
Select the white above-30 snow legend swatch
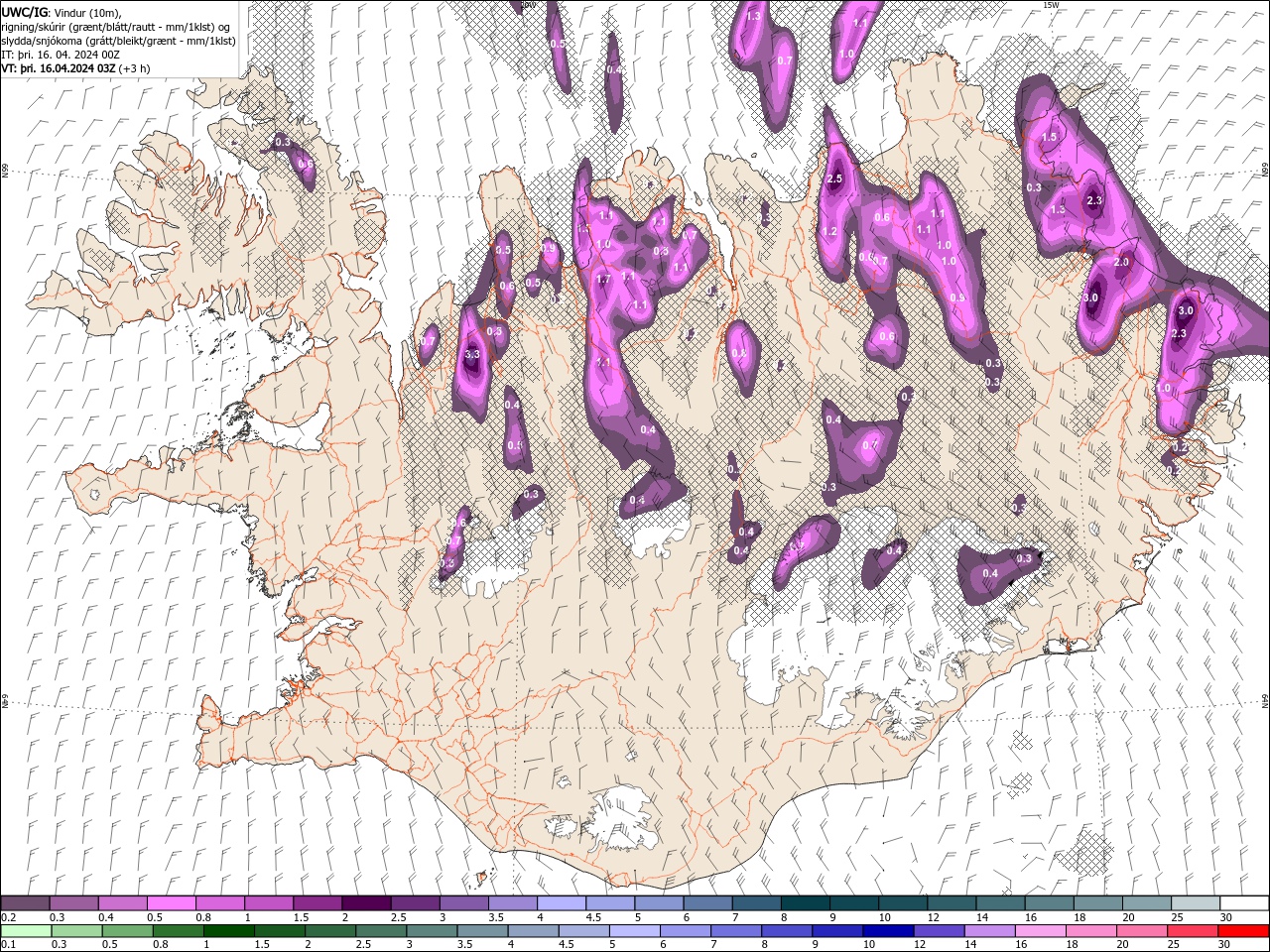click(x=1244, y=903)
